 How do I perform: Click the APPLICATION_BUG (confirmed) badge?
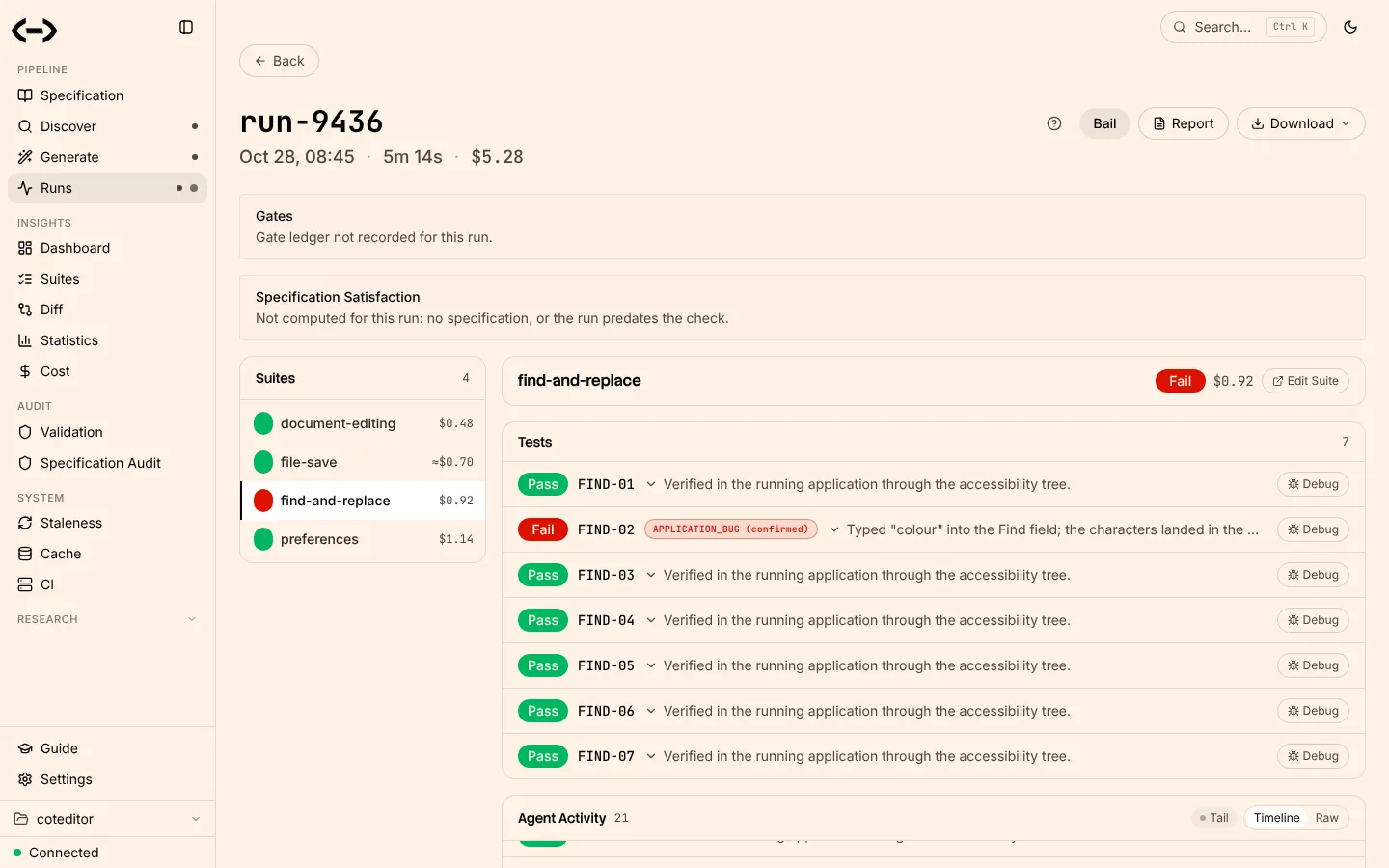[x=730, y=529]
